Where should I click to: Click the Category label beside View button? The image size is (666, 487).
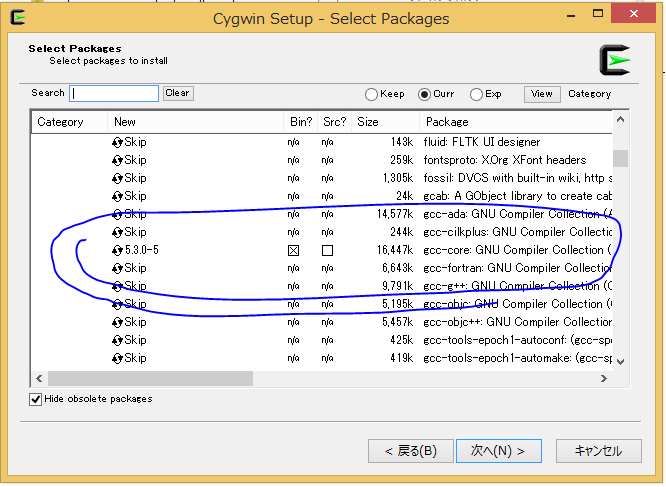pyautogui.click(x=590, y=94)
